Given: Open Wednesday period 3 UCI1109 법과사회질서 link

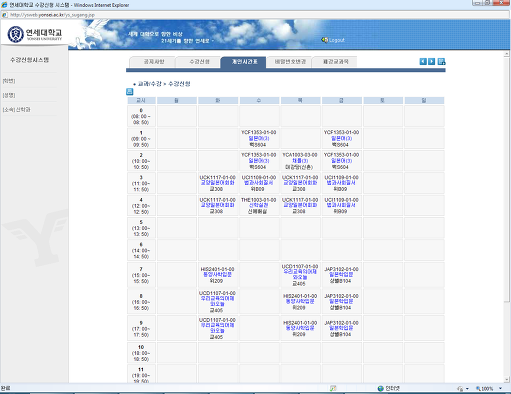Looking at the screenshot, I should 259,183.
